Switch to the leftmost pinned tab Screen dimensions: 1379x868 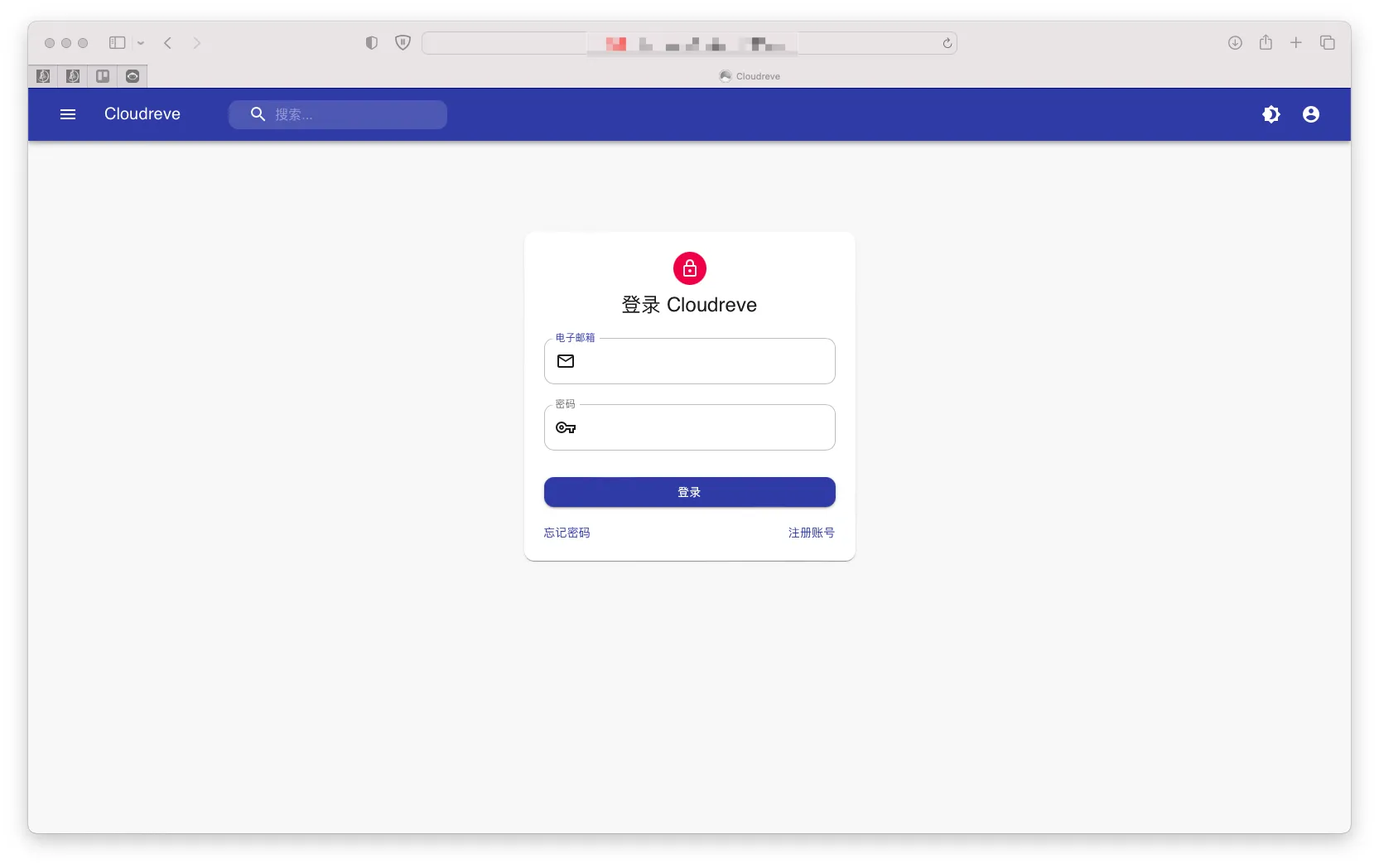coord(43,76)
